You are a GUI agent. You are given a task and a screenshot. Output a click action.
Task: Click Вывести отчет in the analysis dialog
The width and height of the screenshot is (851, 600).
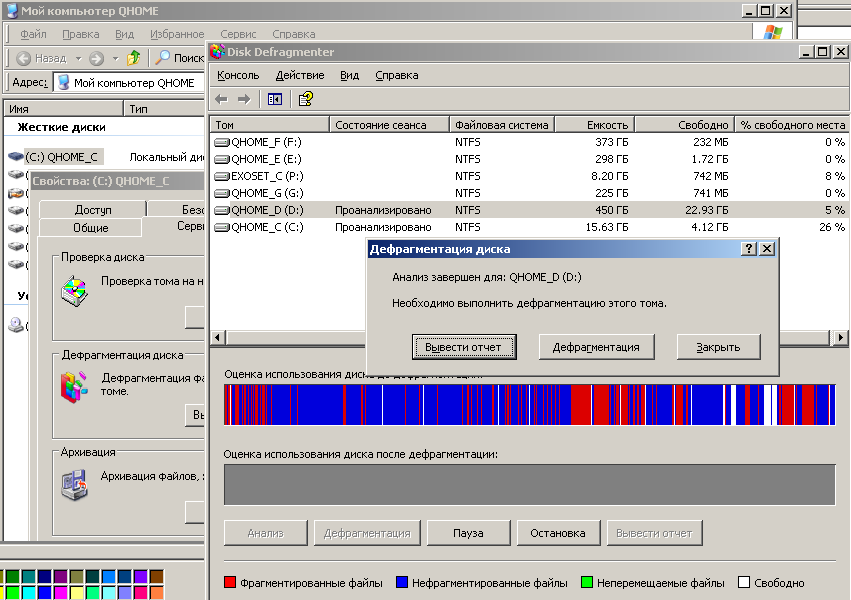463,347
